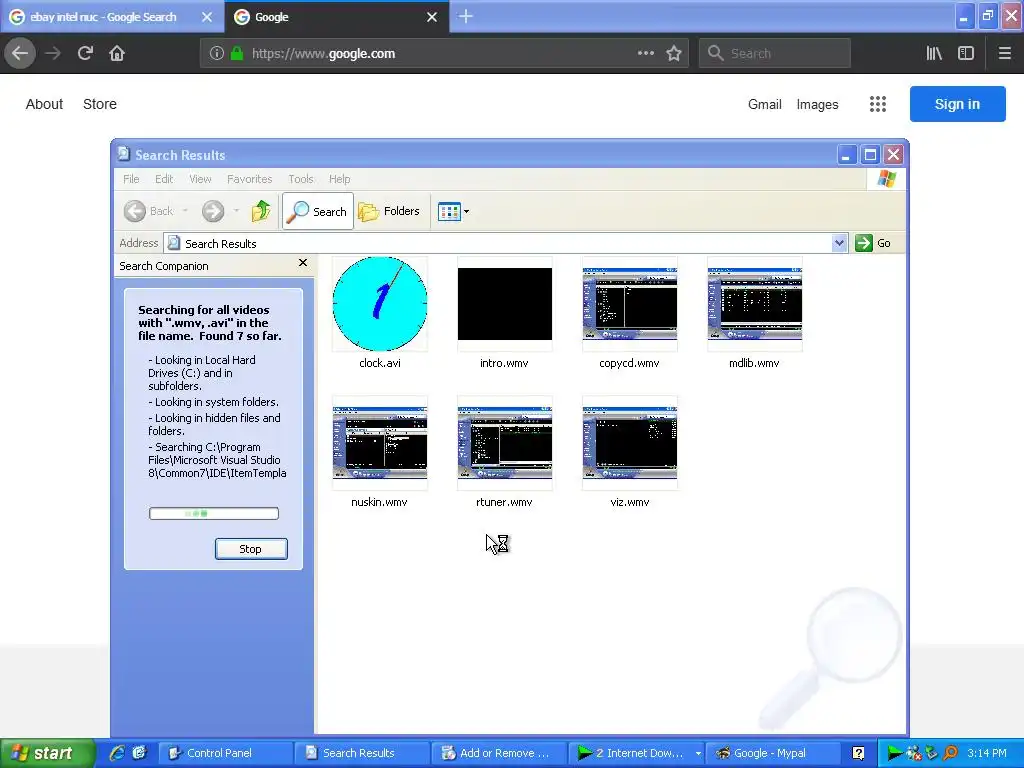Select the rtuner.wmv thumbnail
1024x768 pixels.
[505, 443]
